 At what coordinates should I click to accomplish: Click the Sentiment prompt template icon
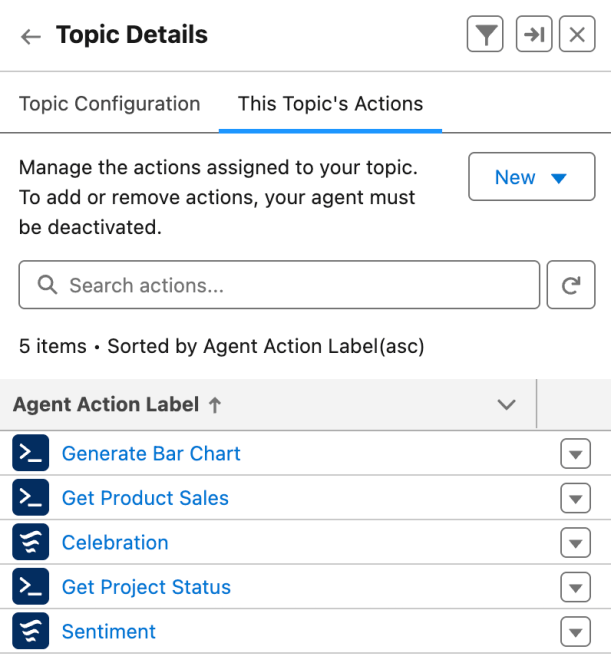click(31, 632)
